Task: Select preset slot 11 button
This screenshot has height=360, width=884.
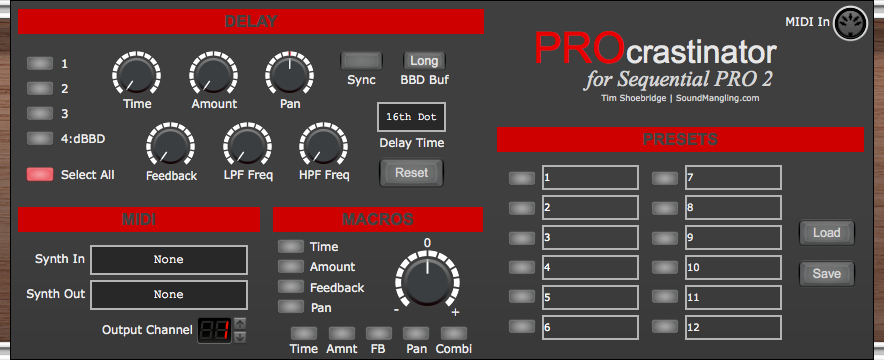Action: 665,297
